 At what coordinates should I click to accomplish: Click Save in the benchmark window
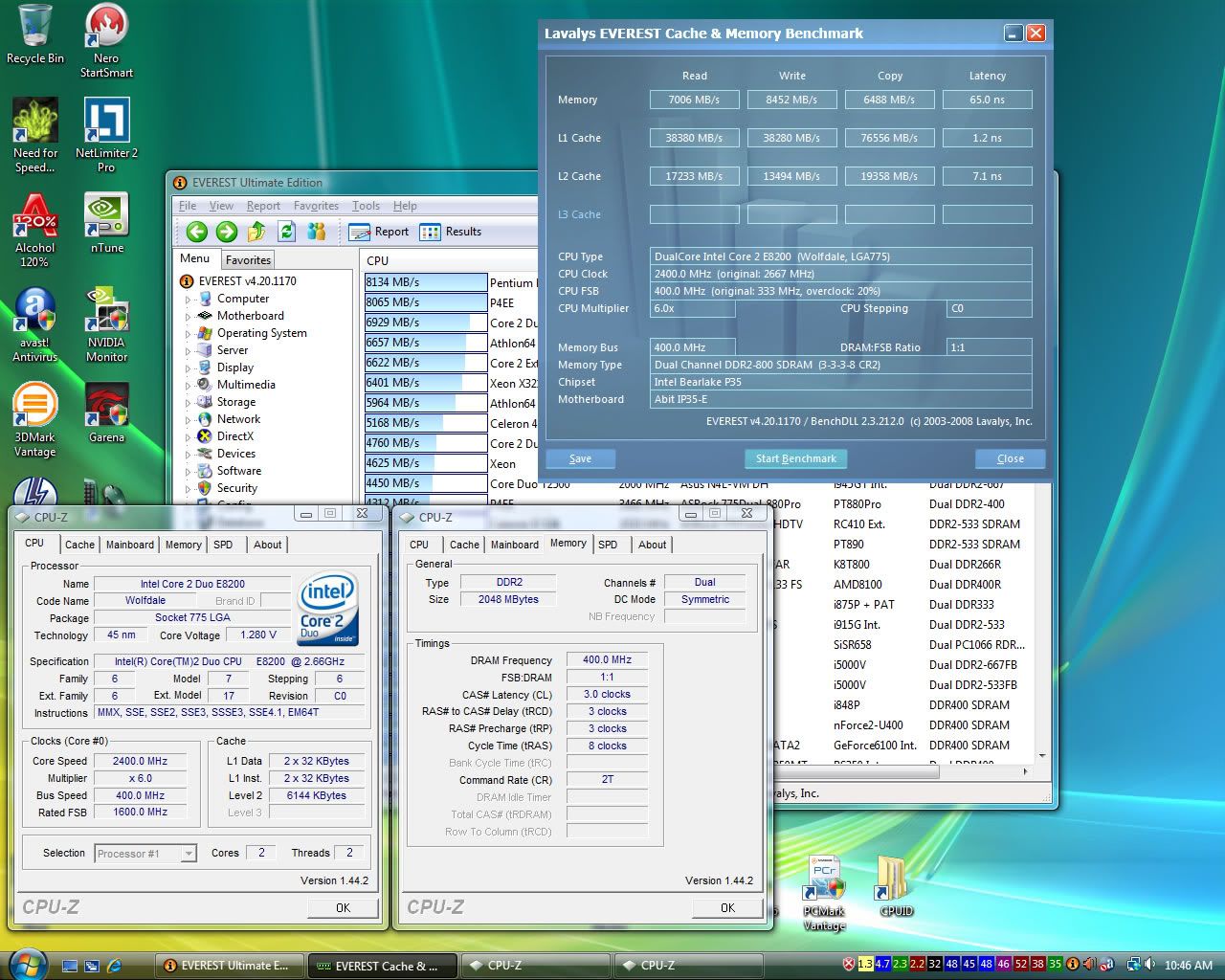pyautogui.click(x=580, y=458)
